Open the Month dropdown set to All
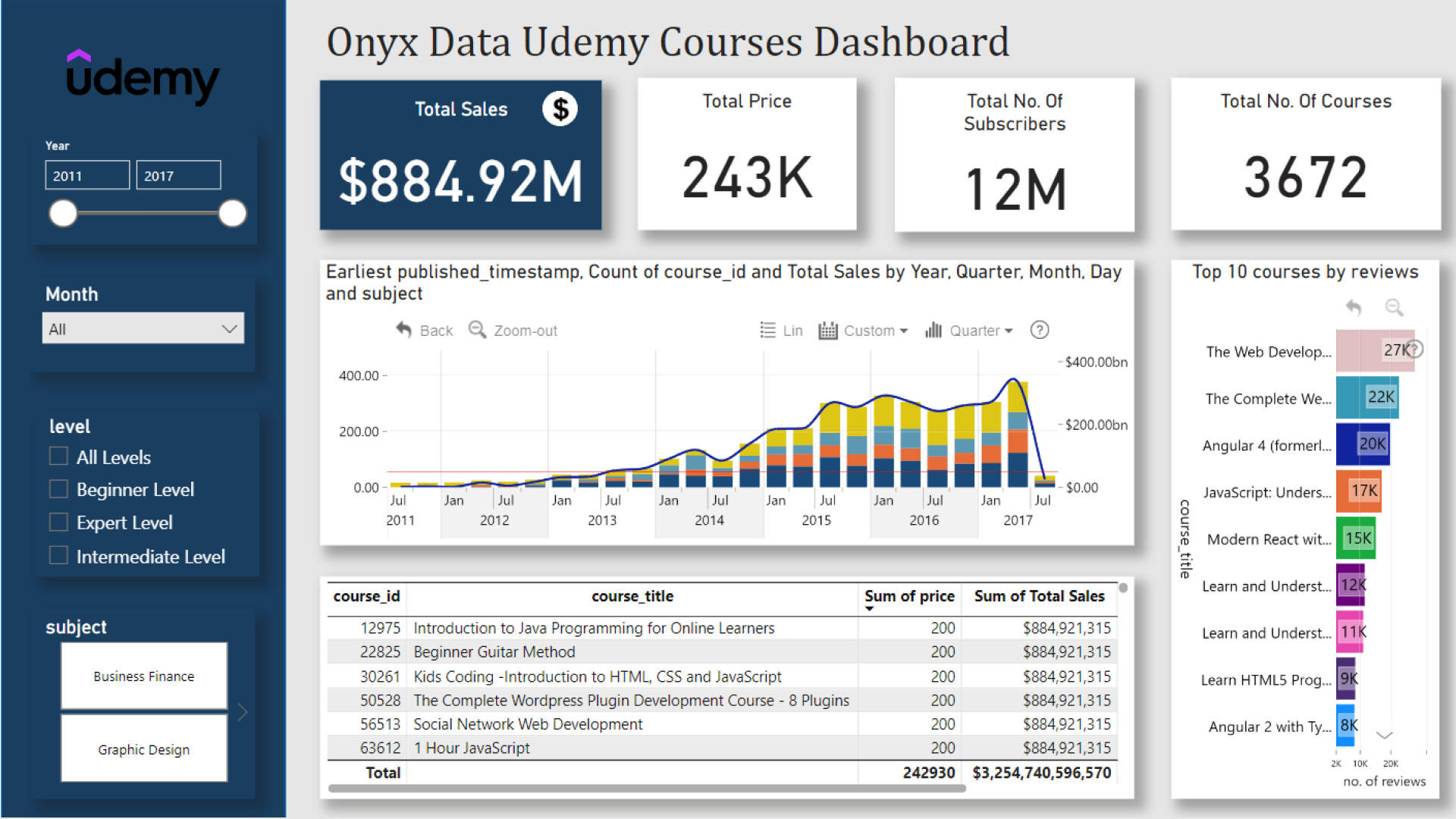Image resolution: width=1456 pixels, height=819 pixels. tap(143, 328)
